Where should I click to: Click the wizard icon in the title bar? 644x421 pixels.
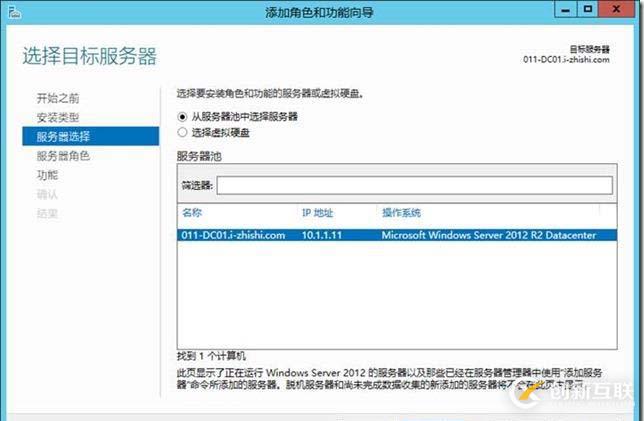(14, 12)
